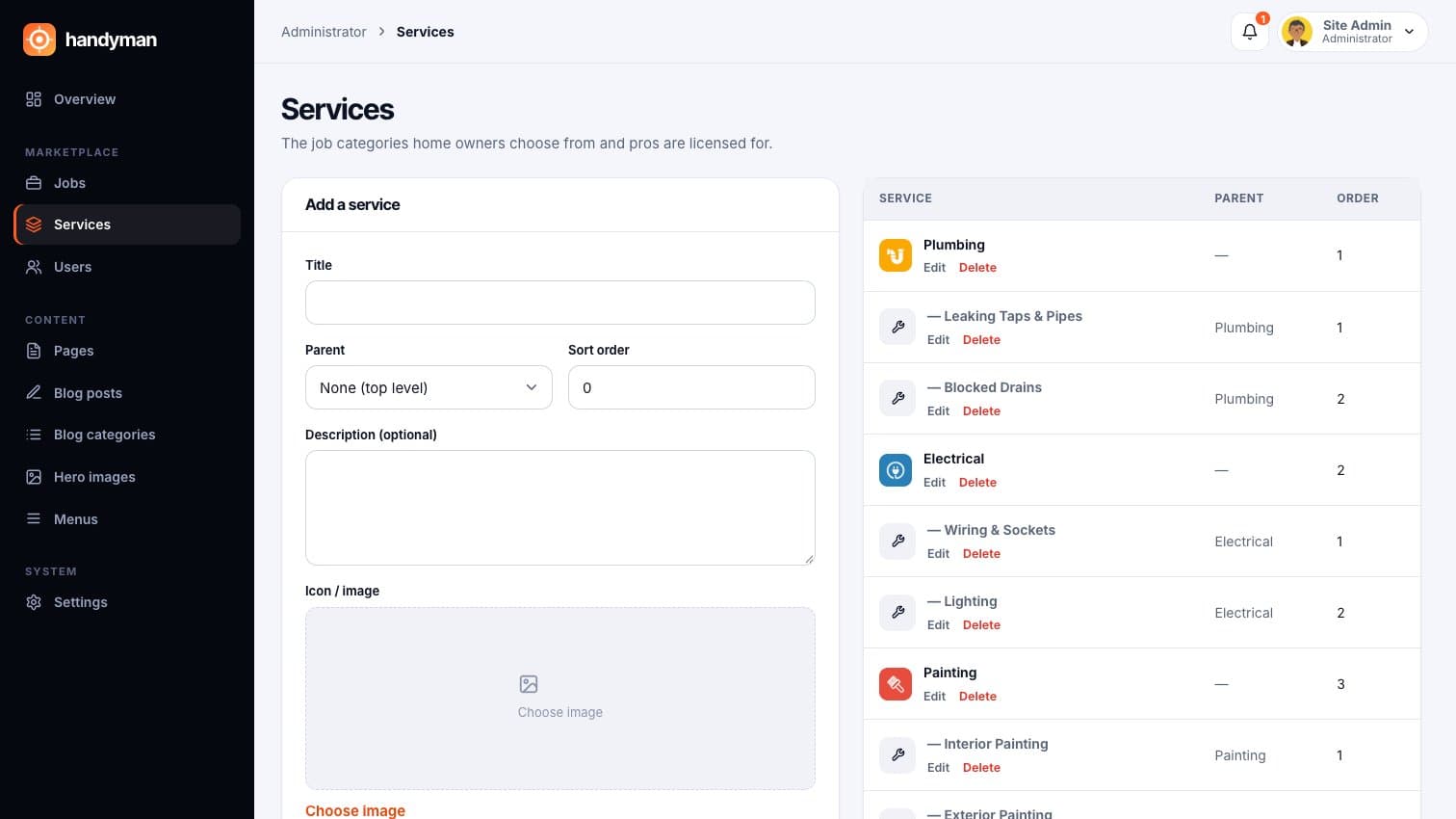Open Menus in the sidebar

(127, 519)
